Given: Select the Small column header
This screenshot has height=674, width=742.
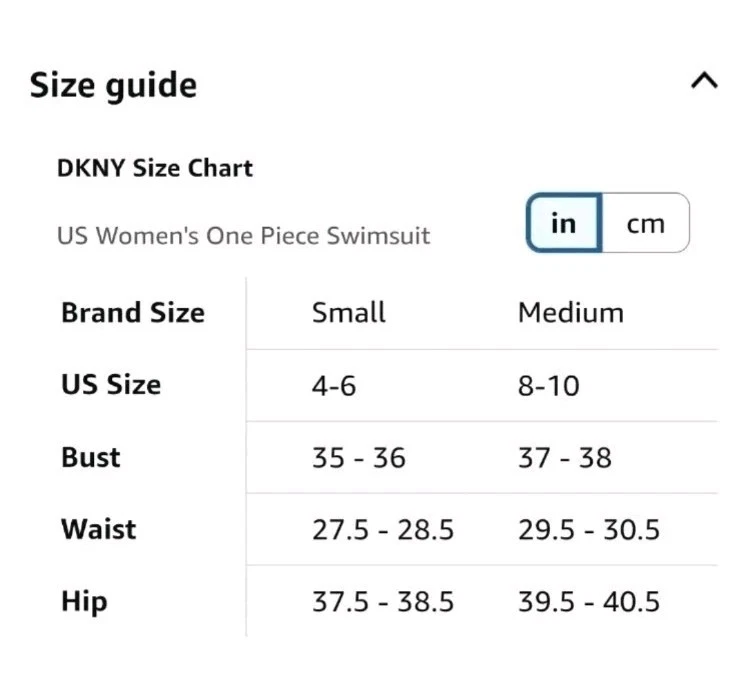Looking at the screenshot, I should point(348,313).
